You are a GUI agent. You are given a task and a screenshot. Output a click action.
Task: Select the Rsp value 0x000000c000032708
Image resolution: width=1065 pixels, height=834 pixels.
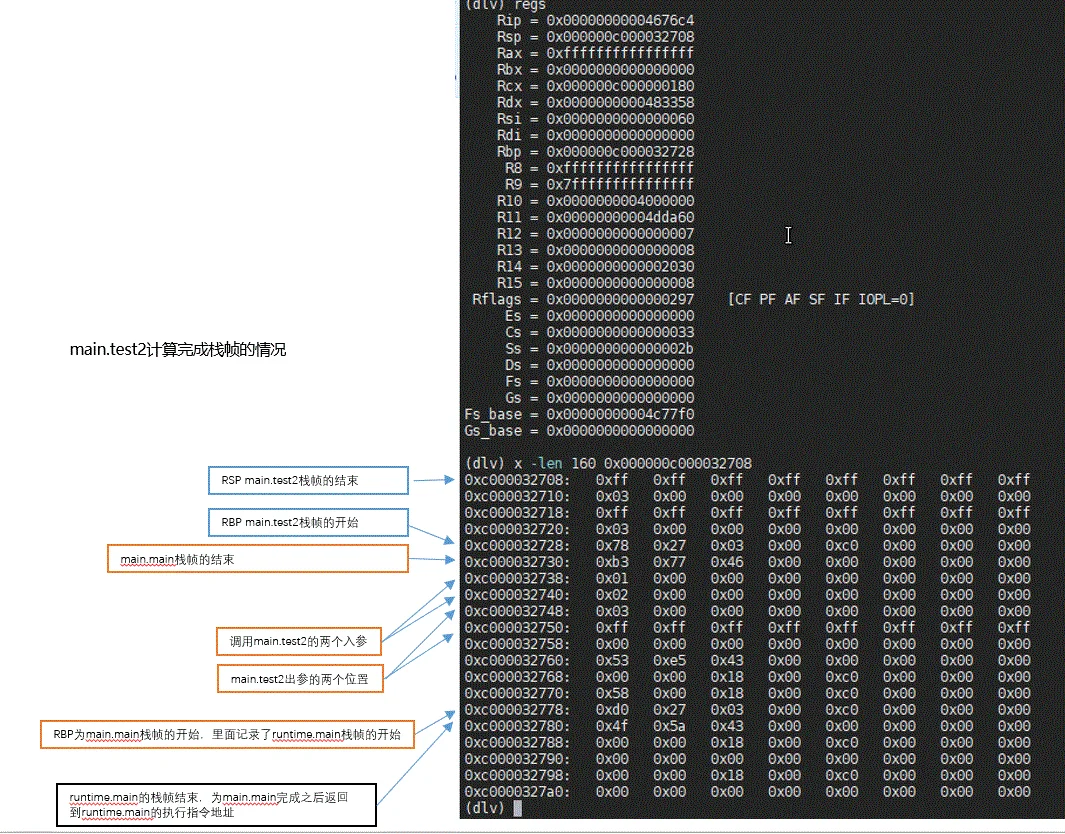click(x=620, y=37)
